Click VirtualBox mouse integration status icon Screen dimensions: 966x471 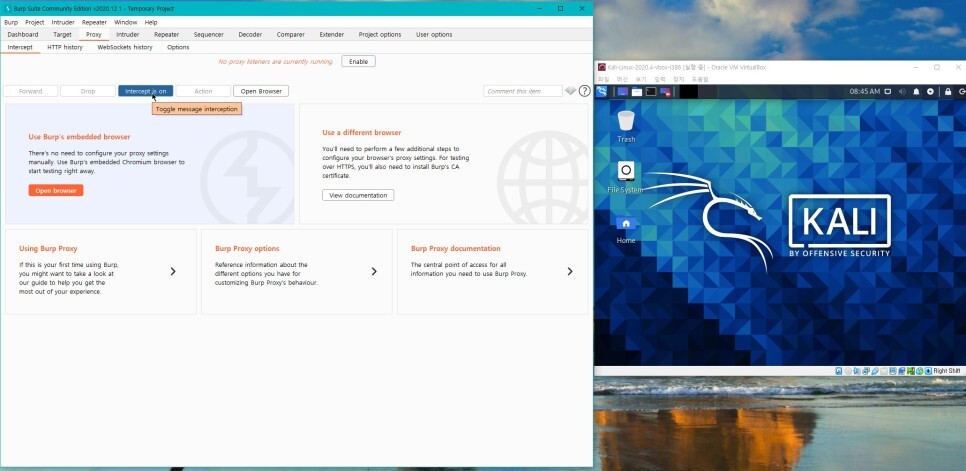(x=920, y=371)
